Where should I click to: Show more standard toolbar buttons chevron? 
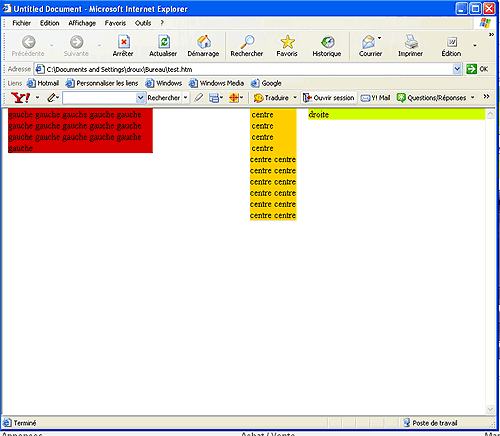click(x=491, y=35)
